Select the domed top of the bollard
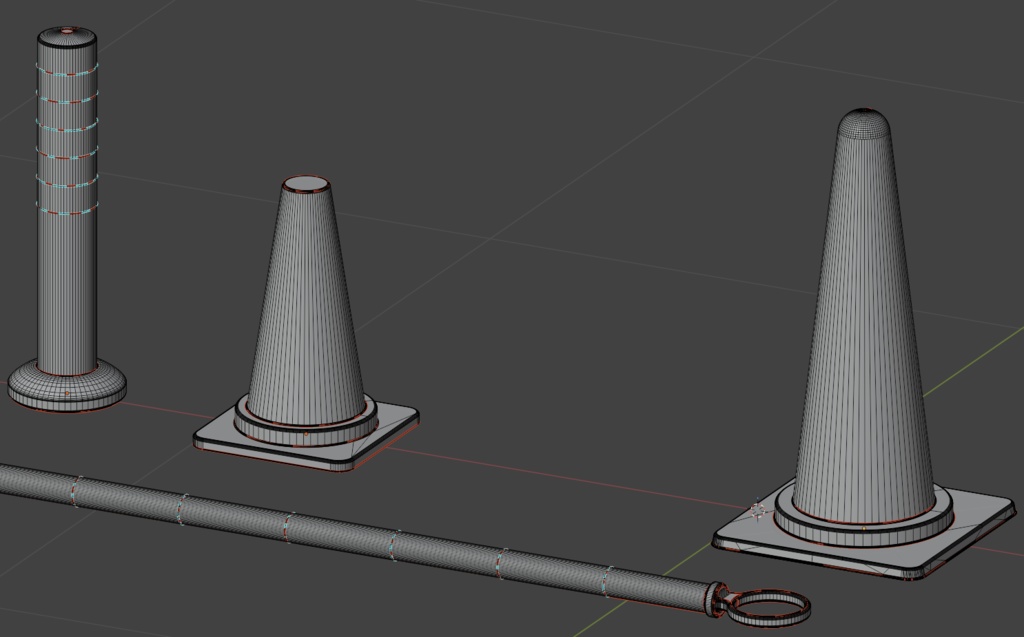Screen dimensions: 1024x637 point(66,38)
